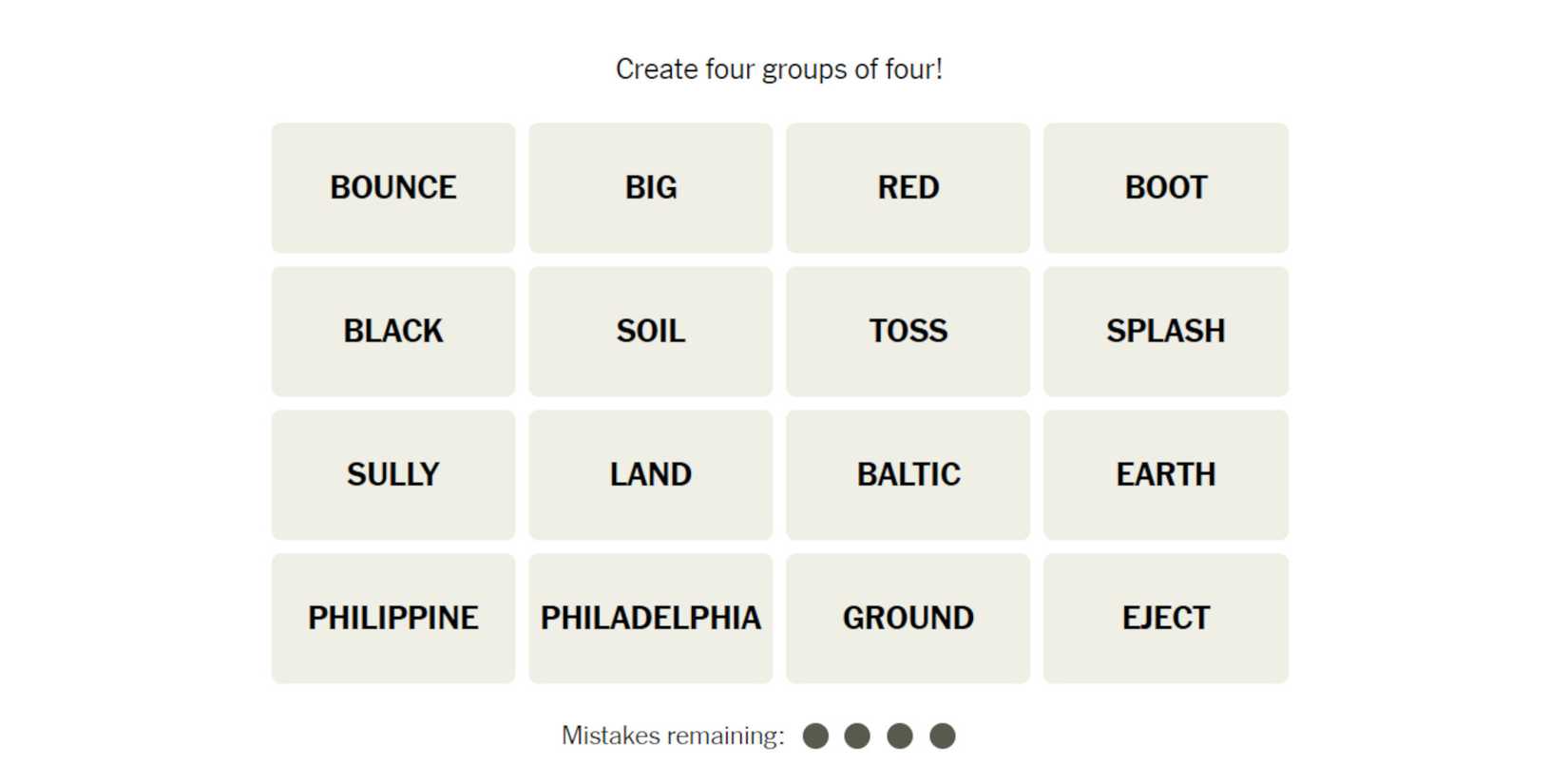Select the TOSS word tile

908,331
